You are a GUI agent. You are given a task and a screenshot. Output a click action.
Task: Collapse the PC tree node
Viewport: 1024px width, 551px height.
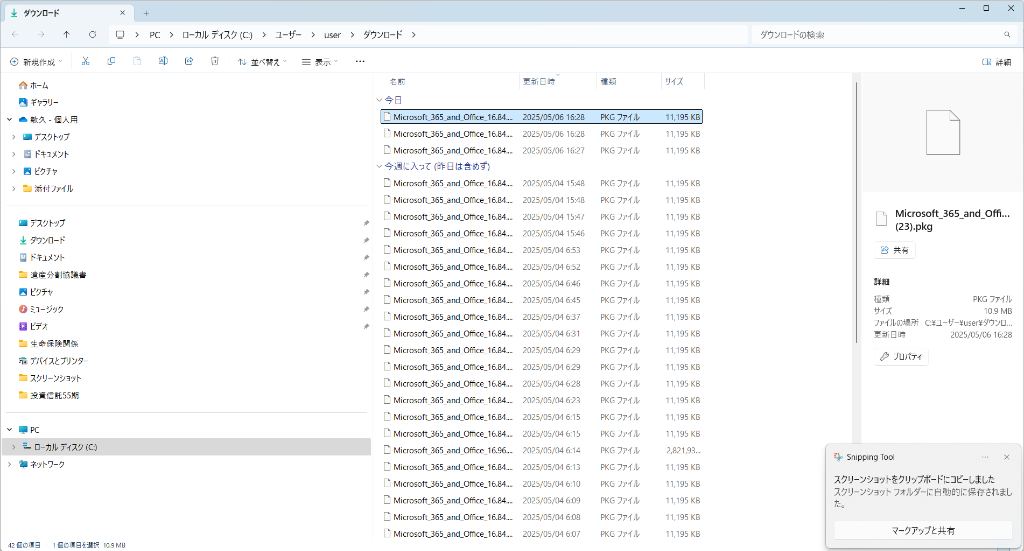click(x=9, y=430)
